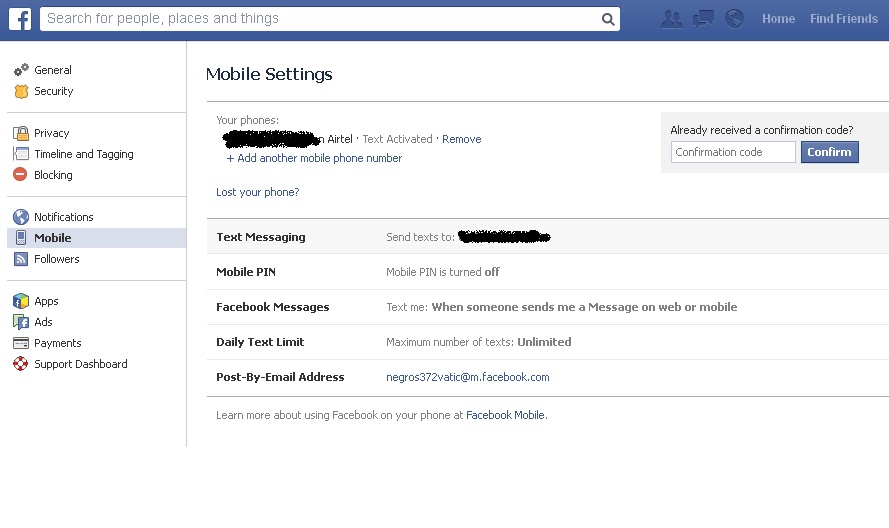Click Find Friends in top bar
889x528 pixels.
pos(844,19)
